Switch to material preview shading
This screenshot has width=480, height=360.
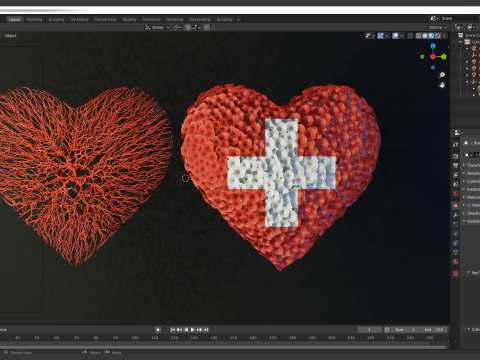[431, 36]
